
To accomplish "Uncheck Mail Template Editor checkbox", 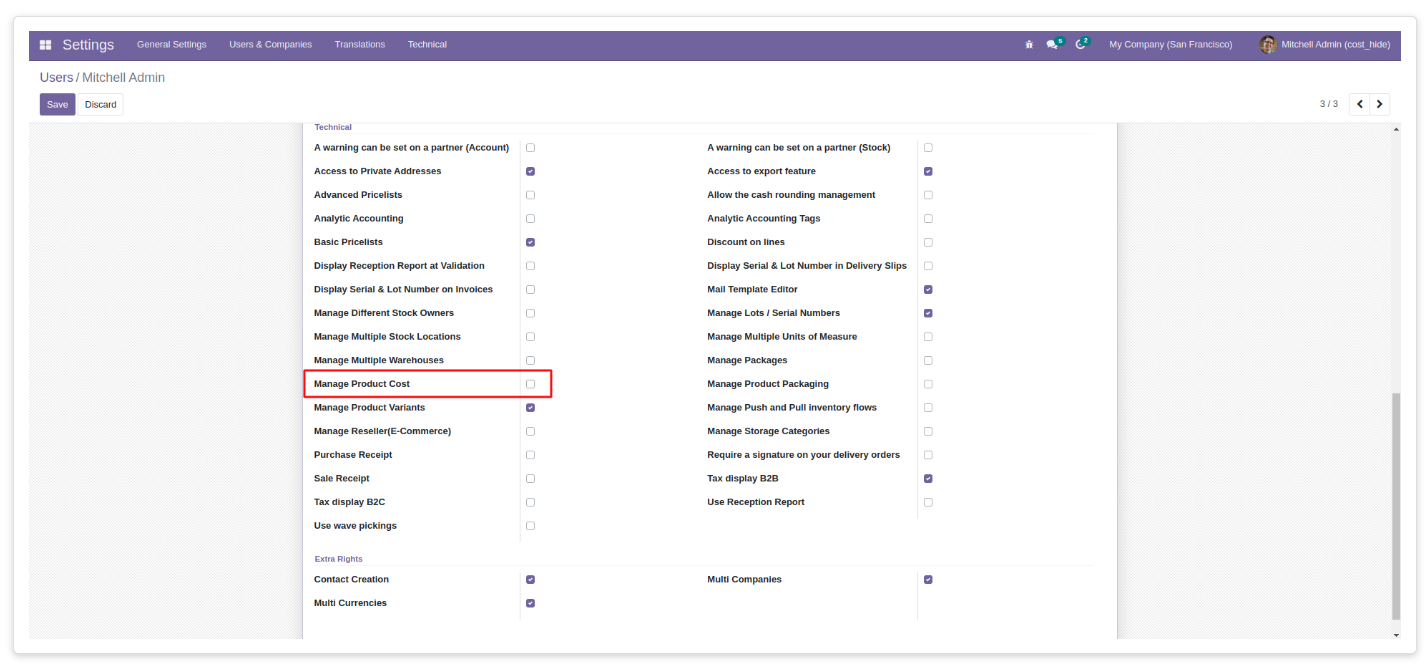I will [928, 289].
